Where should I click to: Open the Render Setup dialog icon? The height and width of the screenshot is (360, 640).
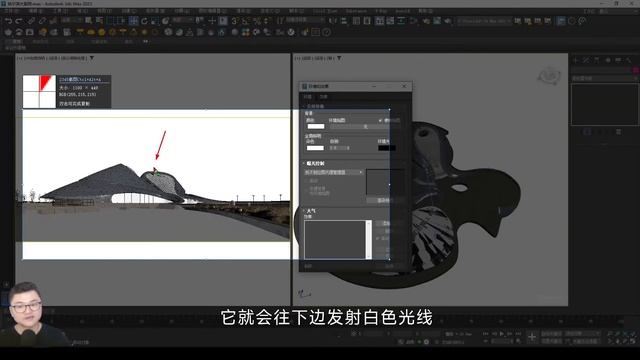click(426, 20)
